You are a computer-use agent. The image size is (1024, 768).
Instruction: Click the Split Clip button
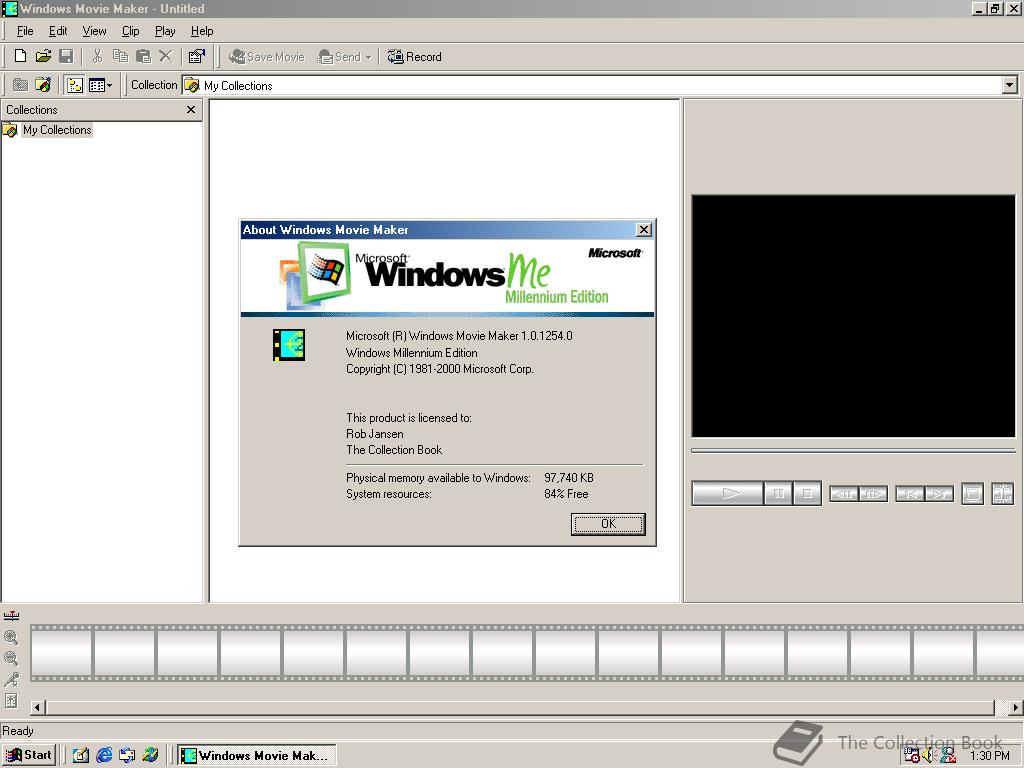(x=1002, y=494)
